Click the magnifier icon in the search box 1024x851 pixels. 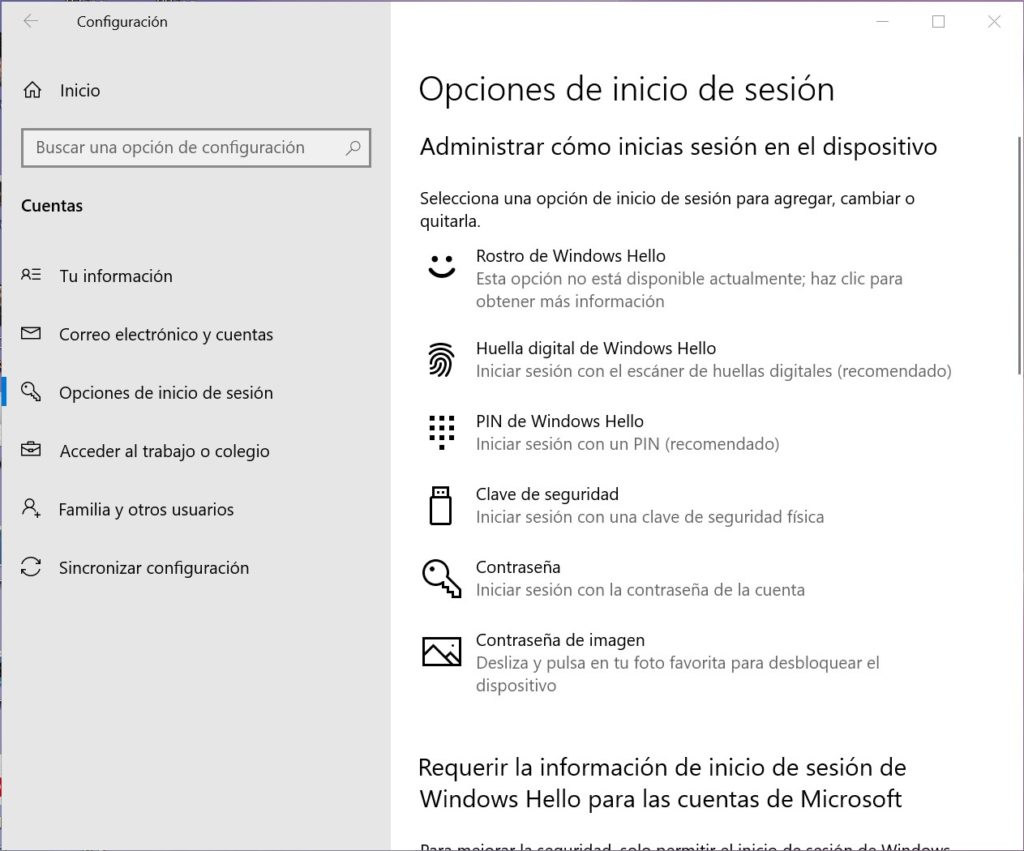tap(353, 148)
